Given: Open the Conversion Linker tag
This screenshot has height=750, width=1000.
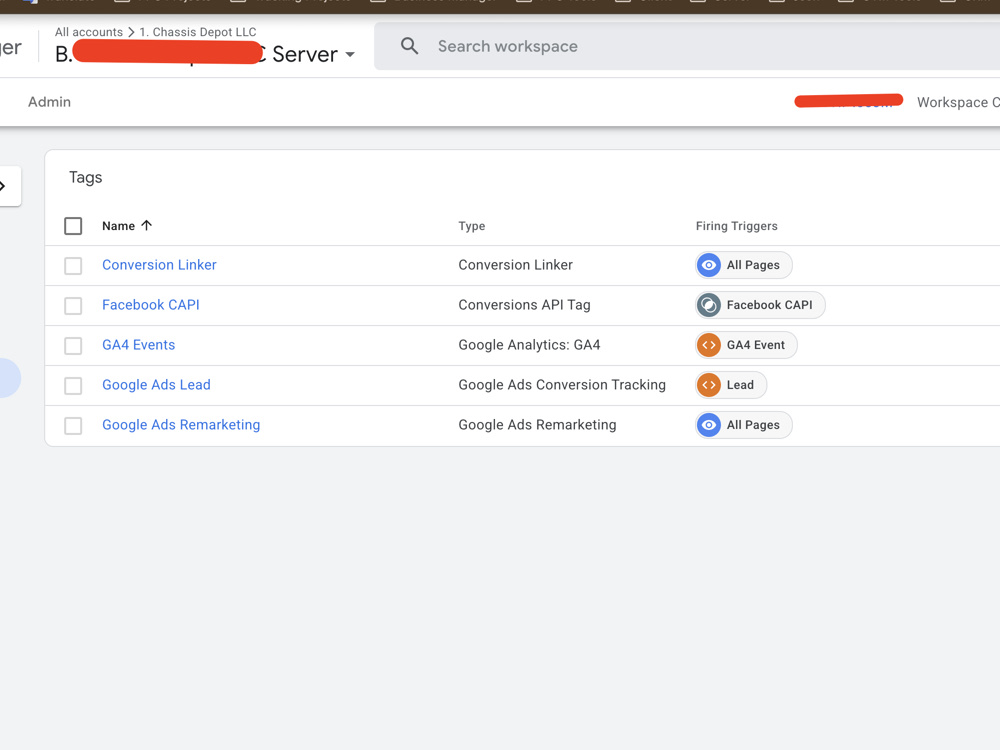Looking at the screenshot, I should 159,265.
